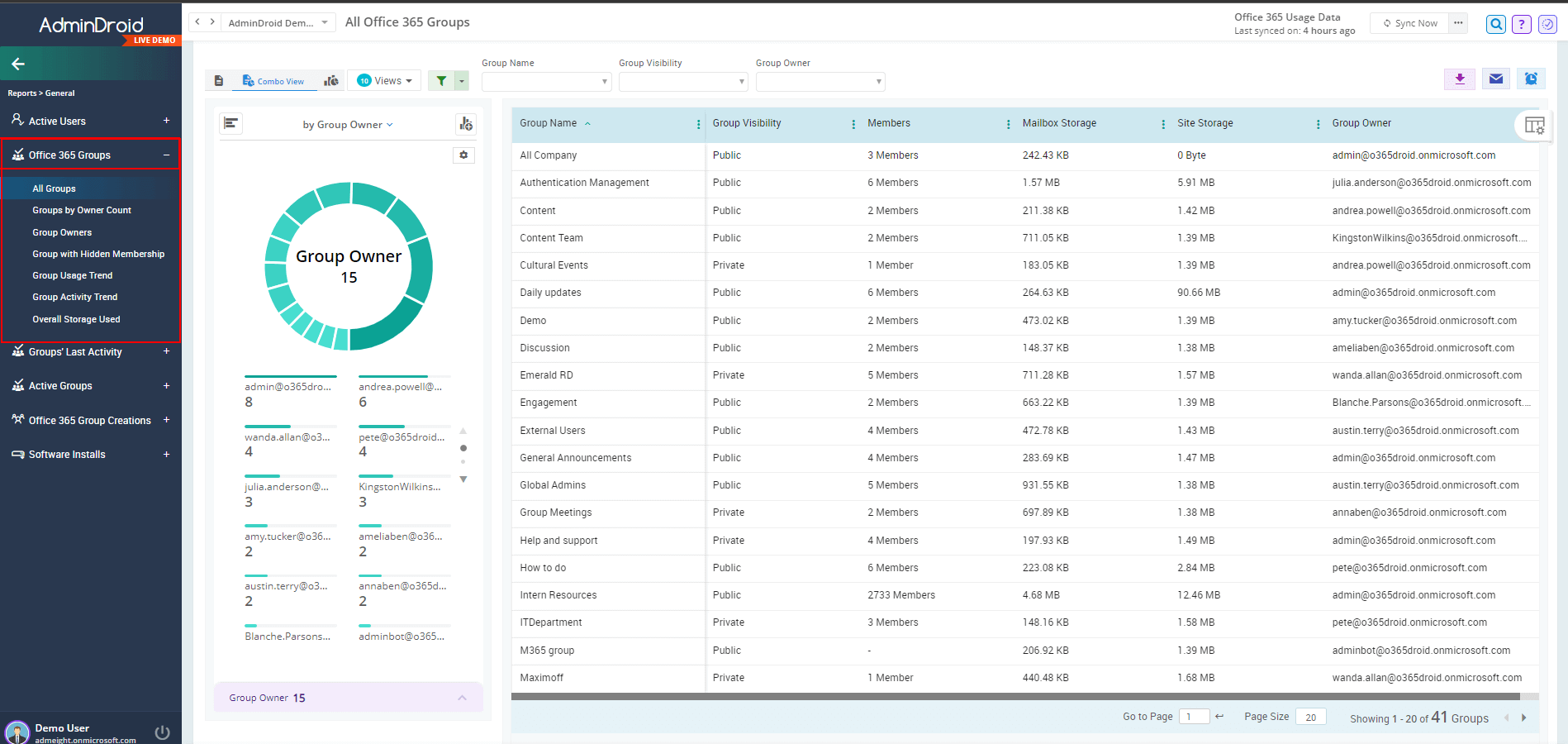Open help using the question mark icon
1568x744 pixels.
point(1521,24)
